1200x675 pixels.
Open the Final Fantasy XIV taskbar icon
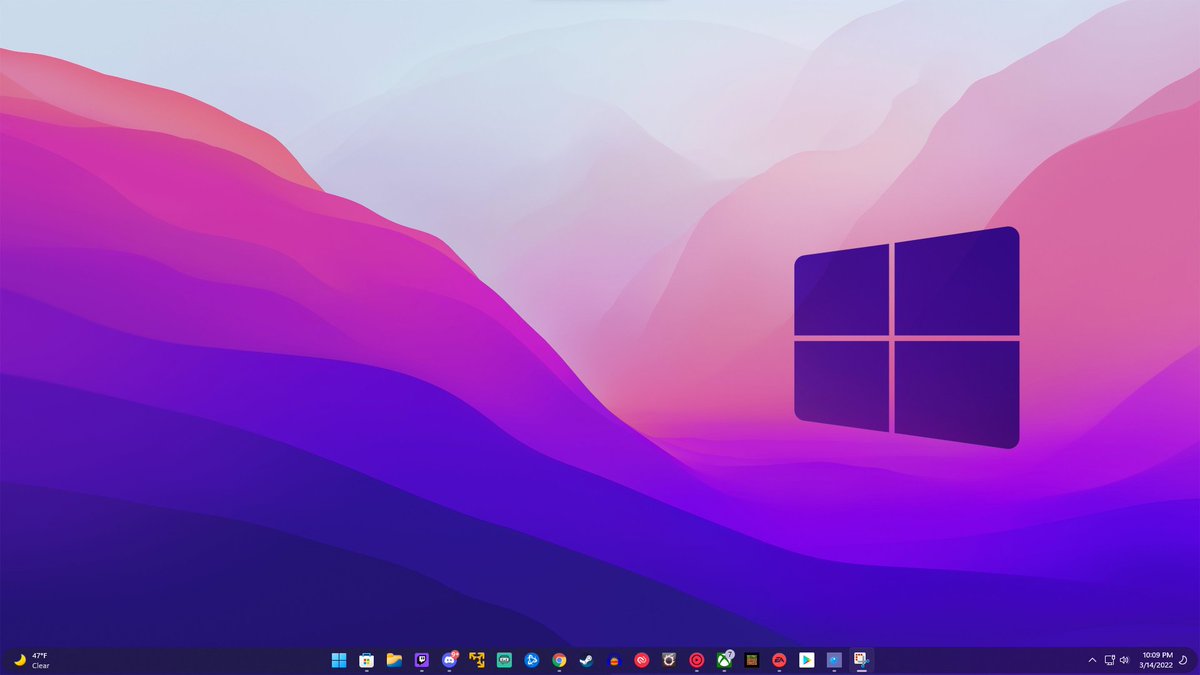(x=669, y=660)
